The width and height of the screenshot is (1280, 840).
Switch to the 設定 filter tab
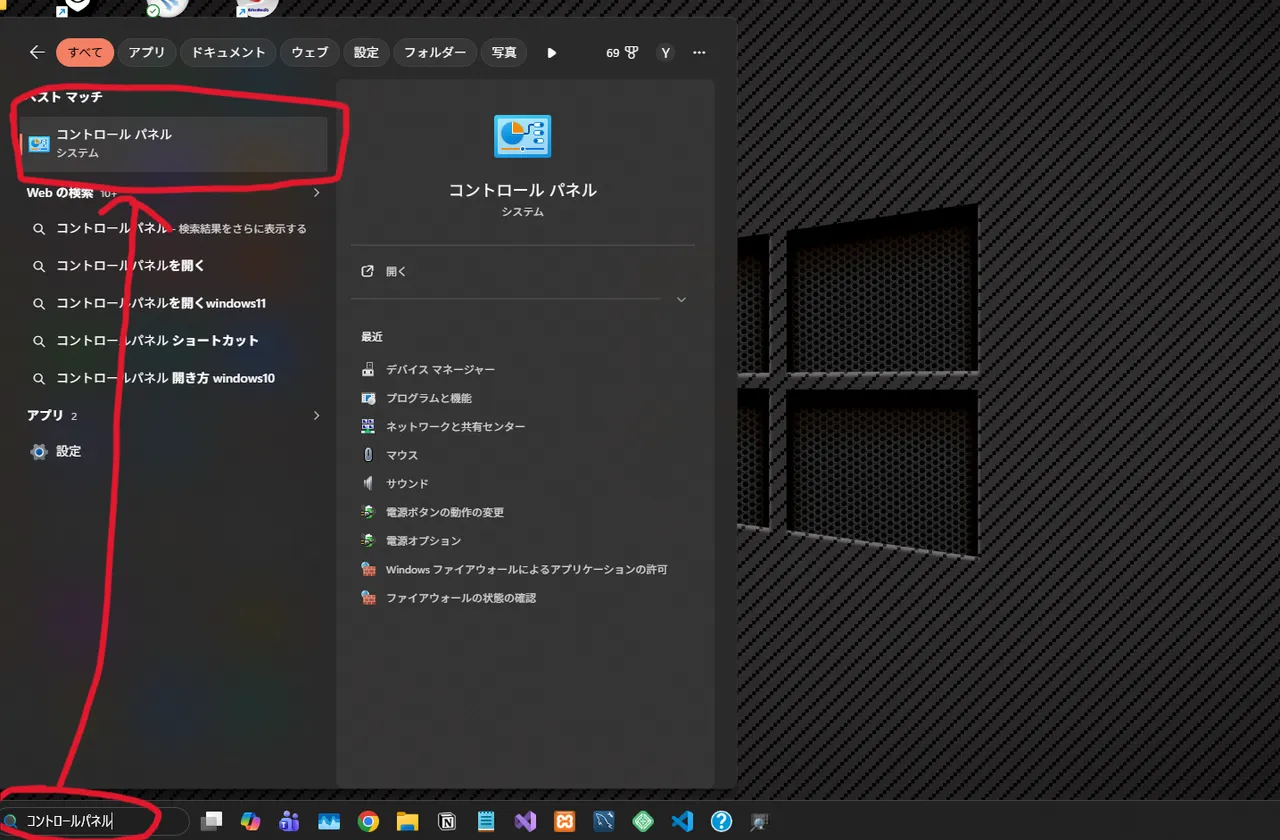pos(366,52)
